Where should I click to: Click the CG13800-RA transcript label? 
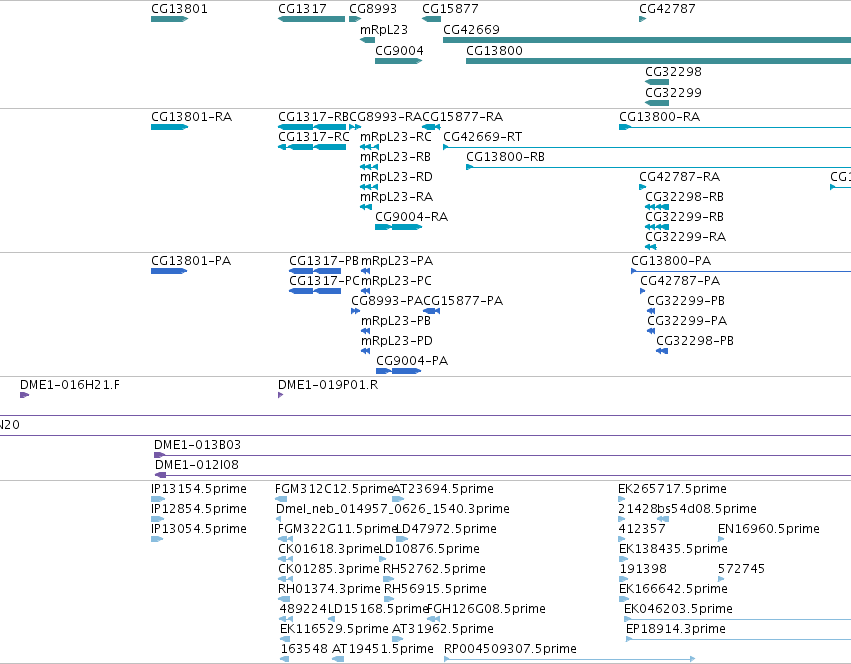[659, 117]
